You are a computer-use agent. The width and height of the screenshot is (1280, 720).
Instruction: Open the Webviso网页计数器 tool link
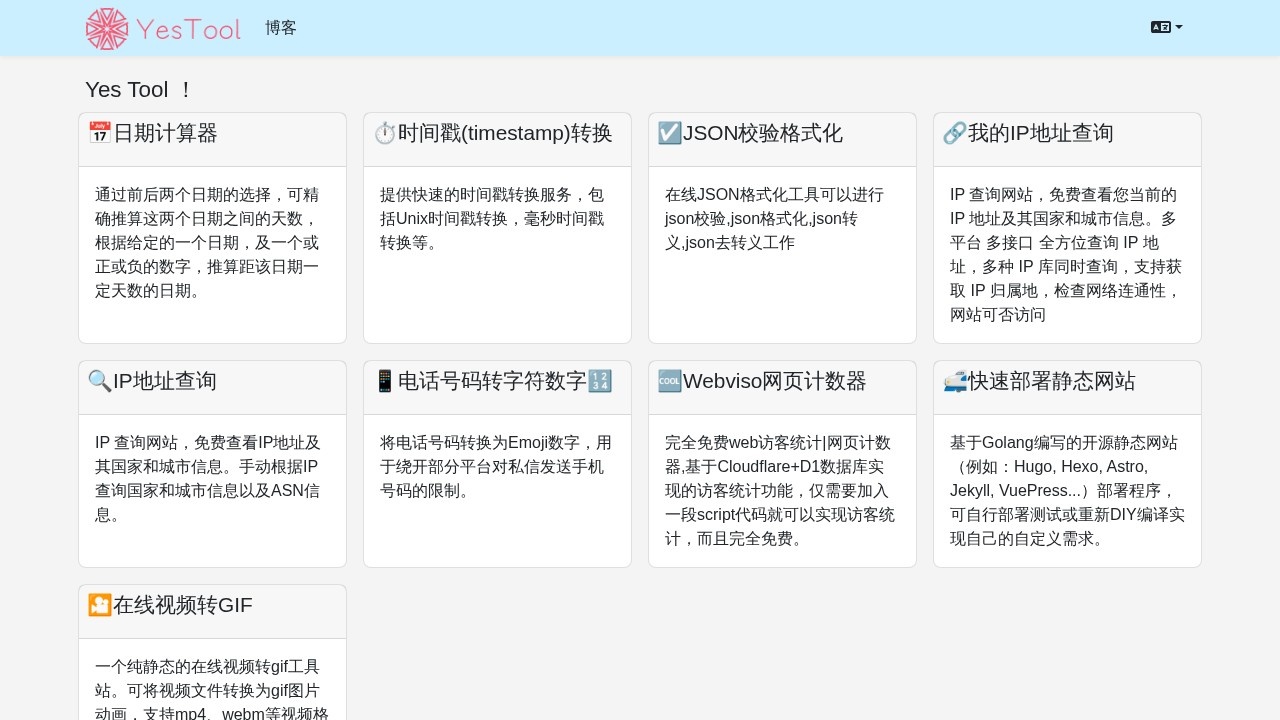tap(775, 381)
